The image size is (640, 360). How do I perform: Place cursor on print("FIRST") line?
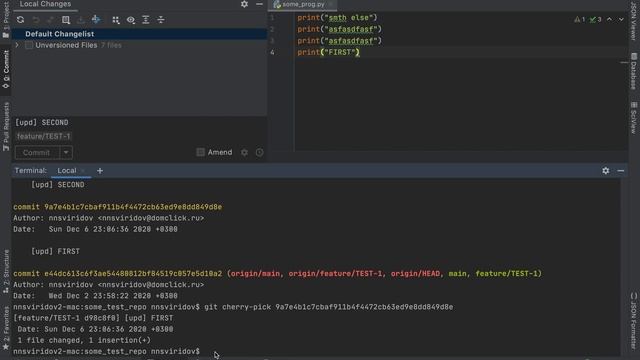(328, 52)
